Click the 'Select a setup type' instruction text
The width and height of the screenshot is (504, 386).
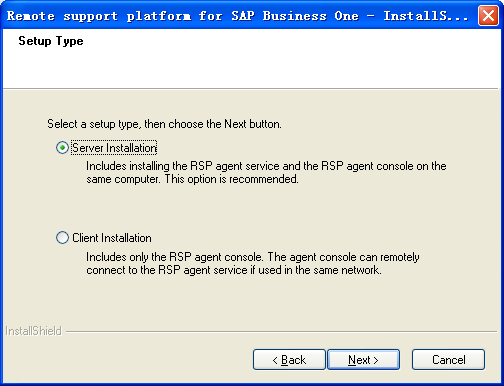[x=164, y=124]
